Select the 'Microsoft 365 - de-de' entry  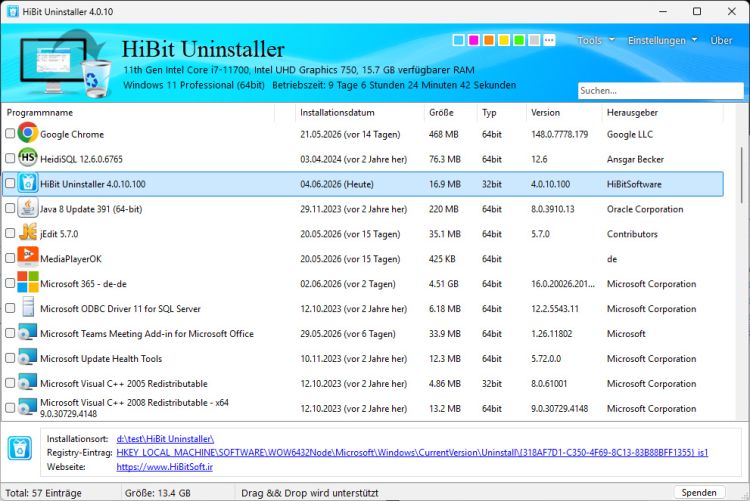(x=83, y=284)
